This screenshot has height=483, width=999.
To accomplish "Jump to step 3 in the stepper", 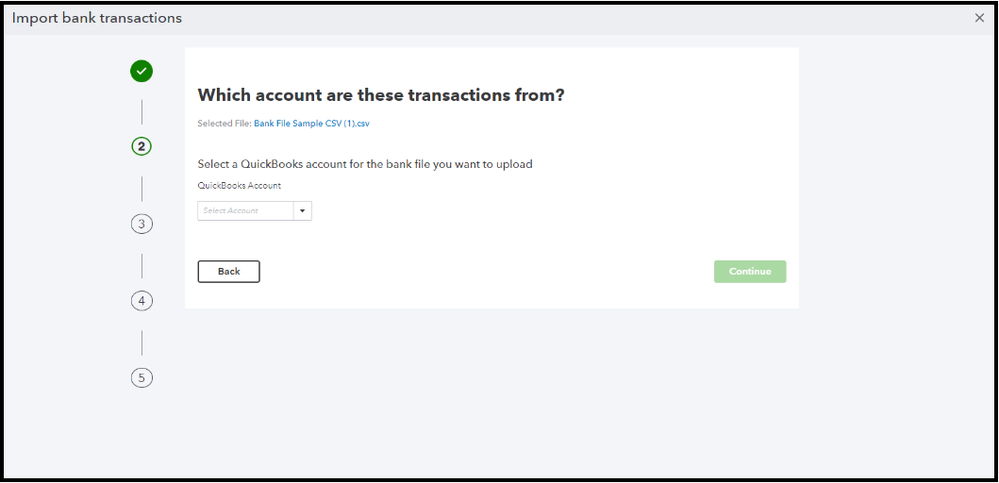I will click(x=142, y=224).
